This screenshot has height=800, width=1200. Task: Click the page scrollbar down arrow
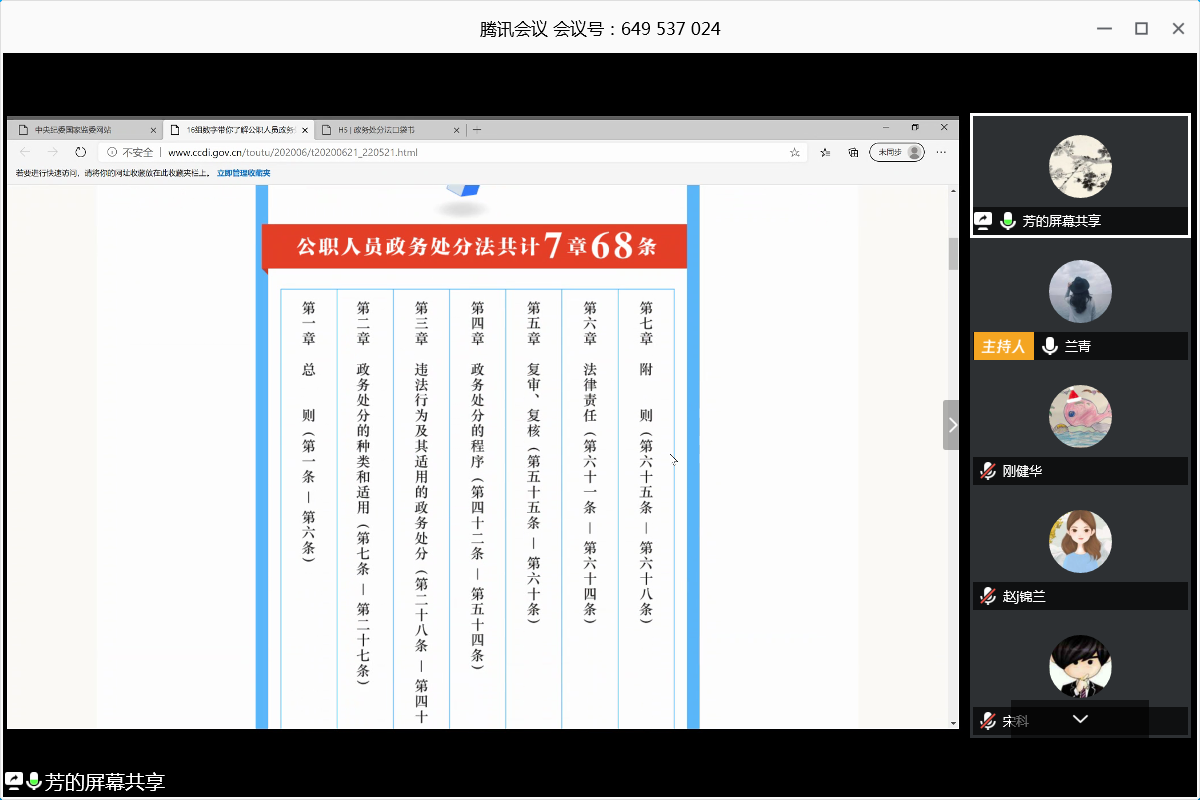(953, 721)
